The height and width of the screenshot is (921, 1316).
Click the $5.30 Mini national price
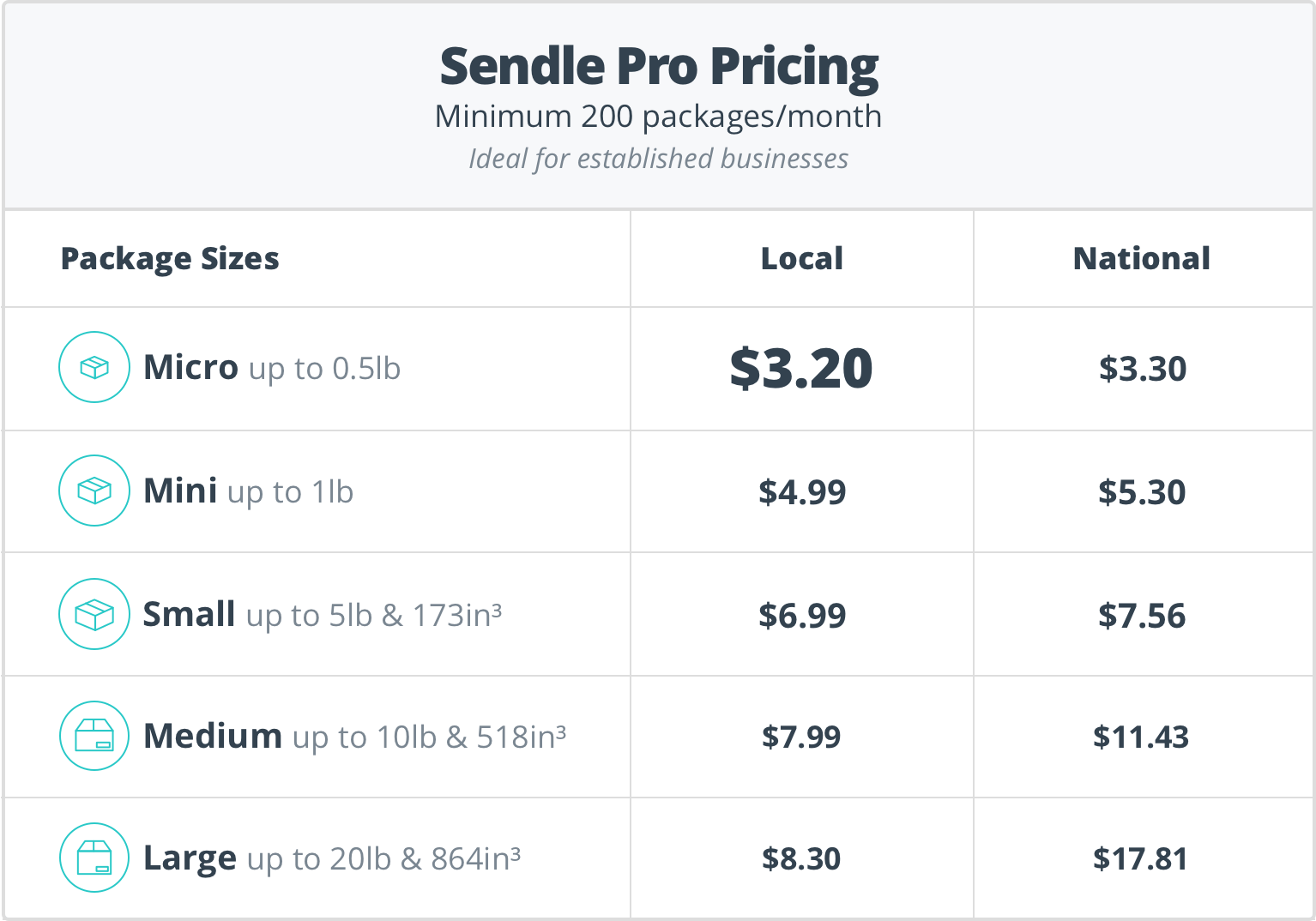click(1142, 492)
